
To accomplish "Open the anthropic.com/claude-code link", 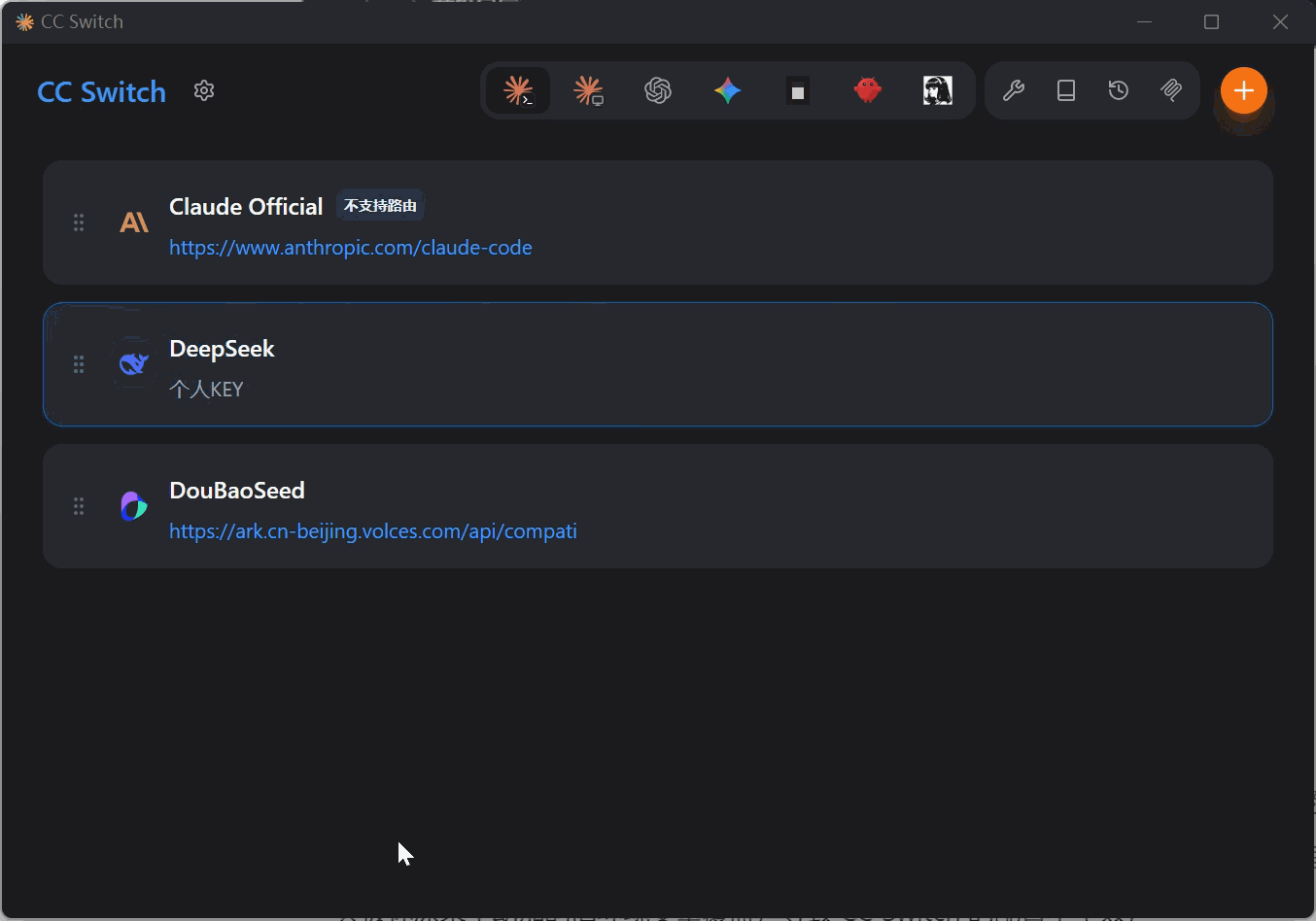I will [351, 248].
